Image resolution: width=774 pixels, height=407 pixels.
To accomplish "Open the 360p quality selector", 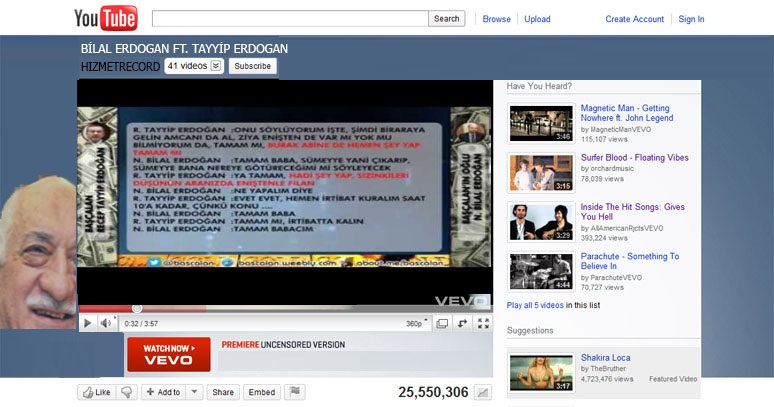I will [417, 324].
